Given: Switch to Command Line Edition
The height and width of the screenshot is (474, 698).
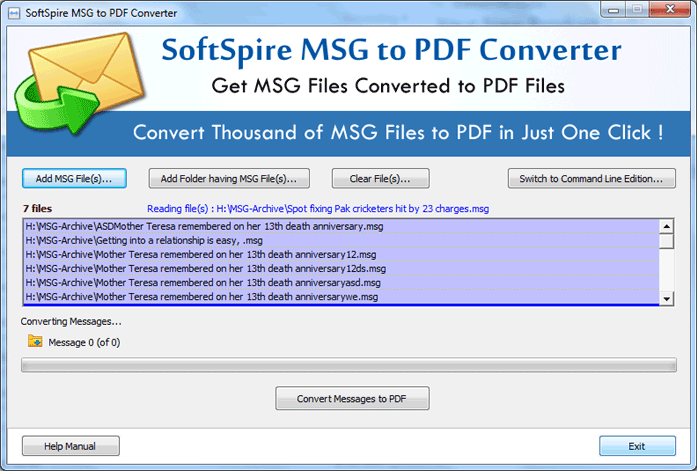Looking at the screenshot, I should point(591,179).
